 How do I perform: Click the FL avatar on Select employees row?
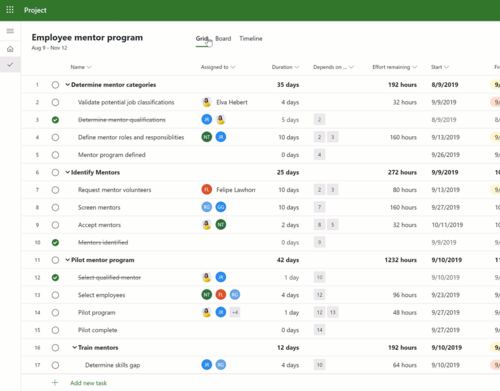click(221, 295)
